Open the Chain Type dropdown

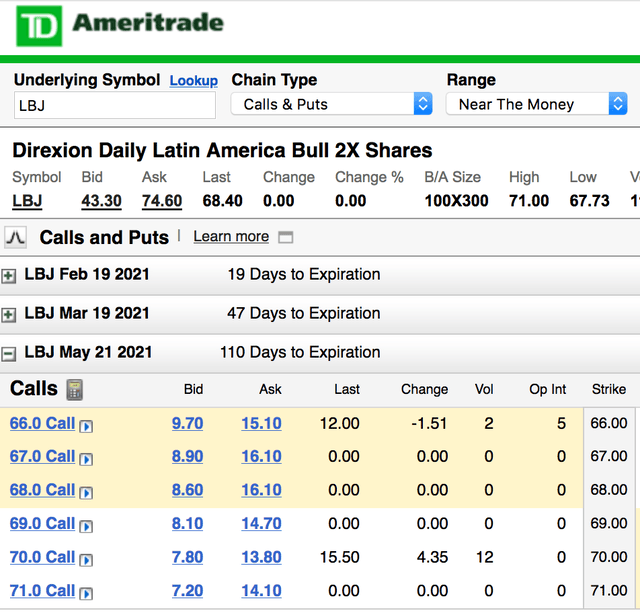point(331,104)
